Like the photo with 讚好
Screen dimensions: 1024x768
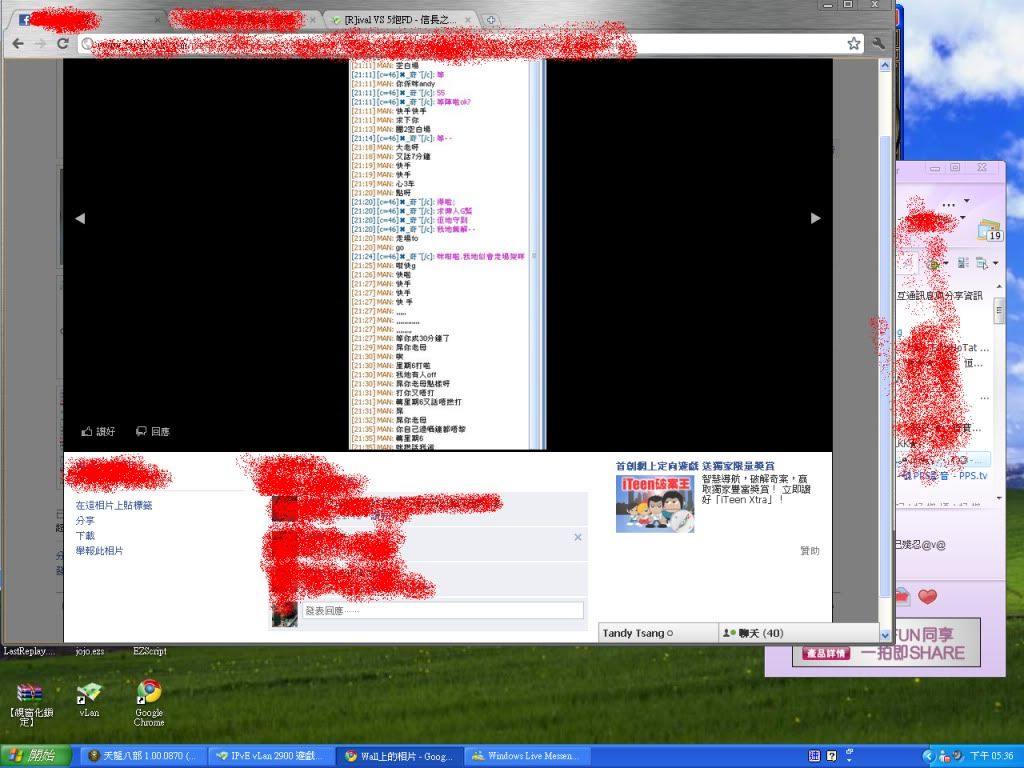[99, 431]
